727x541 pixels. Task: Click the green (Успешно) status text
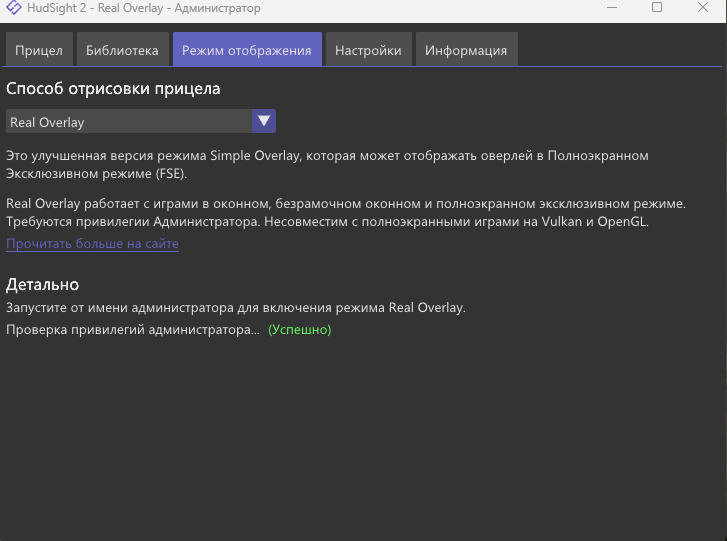300,330
